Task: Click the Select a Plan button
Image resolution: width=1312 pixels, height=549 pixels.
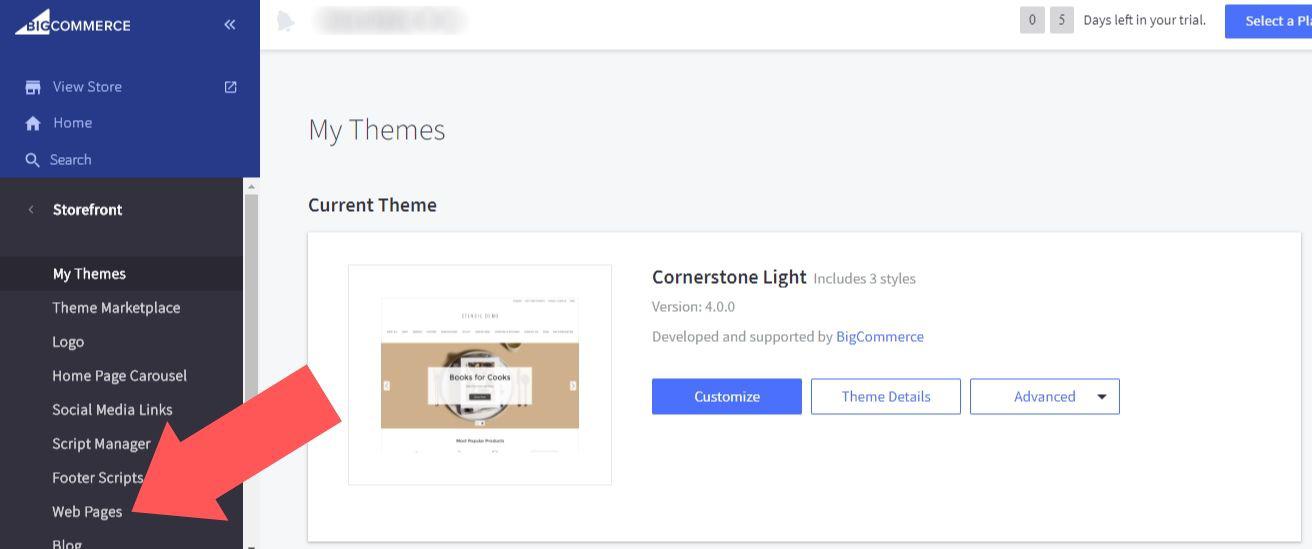Action: pos(1268,20)
